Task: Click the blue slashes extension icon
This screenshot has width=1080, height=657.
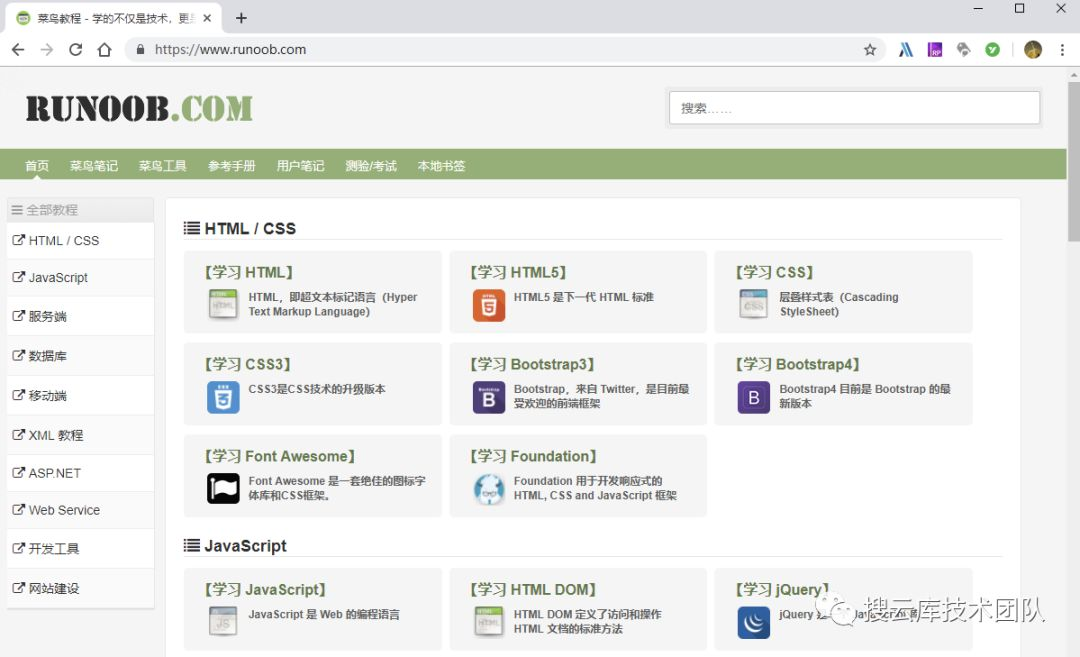Action: pyautogui.click(x=906, y=50)
